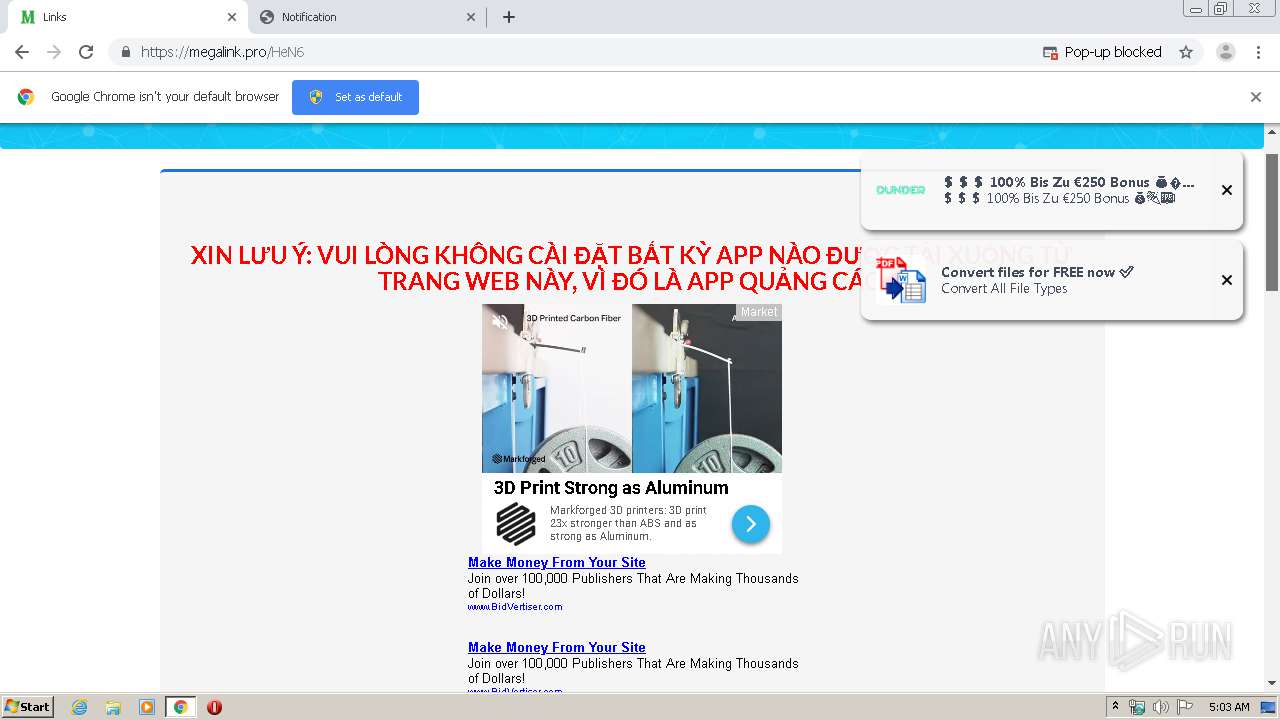
Task: Show hidden system tray icons
Action: [1115, 707]
